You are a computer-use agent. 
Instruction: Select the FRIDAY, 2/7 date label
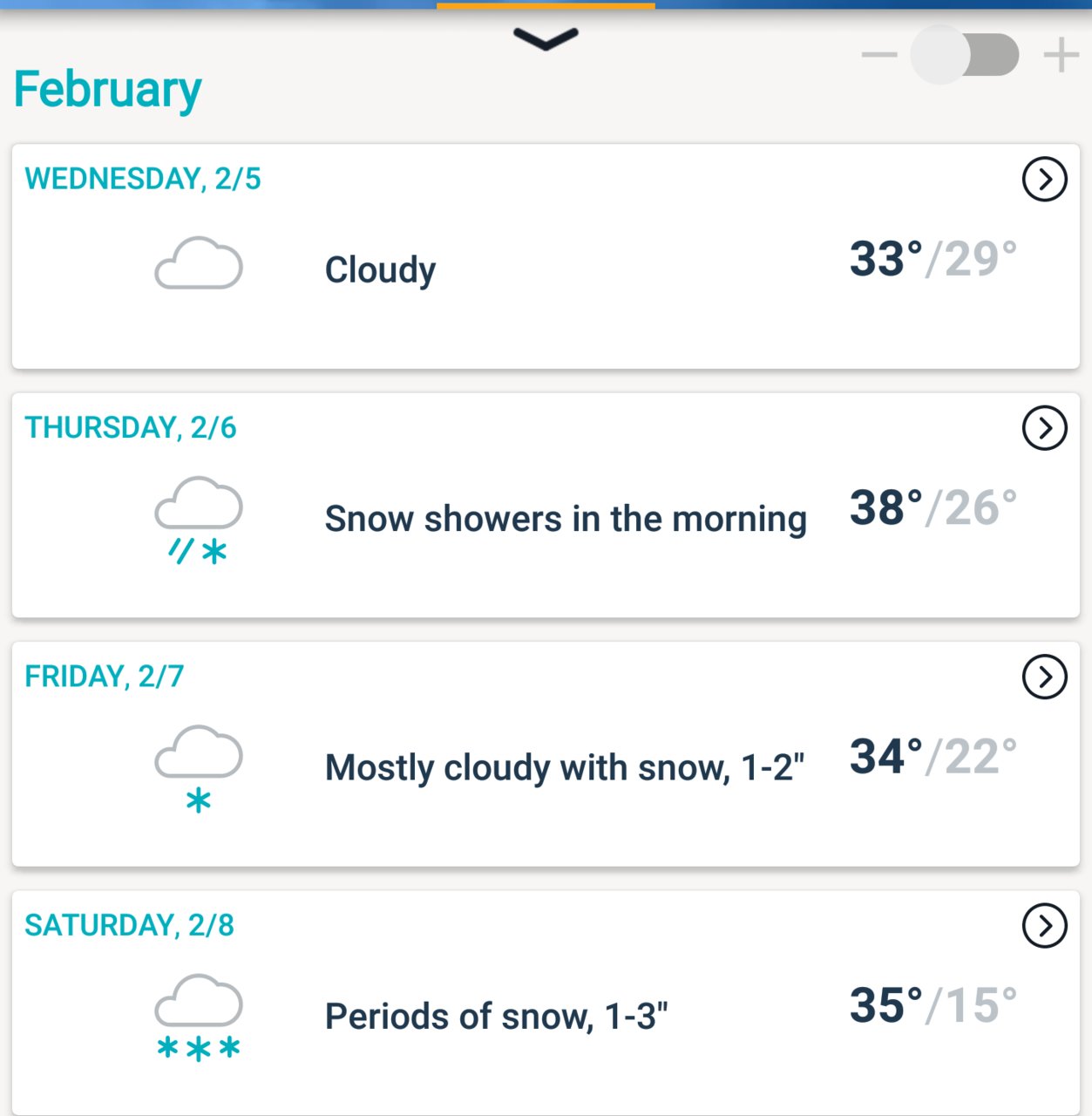click(x=105, y=676)
